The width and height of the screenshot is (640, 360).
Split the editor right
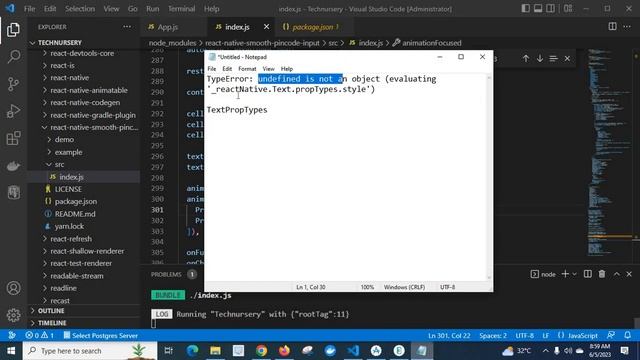point(612,27)
